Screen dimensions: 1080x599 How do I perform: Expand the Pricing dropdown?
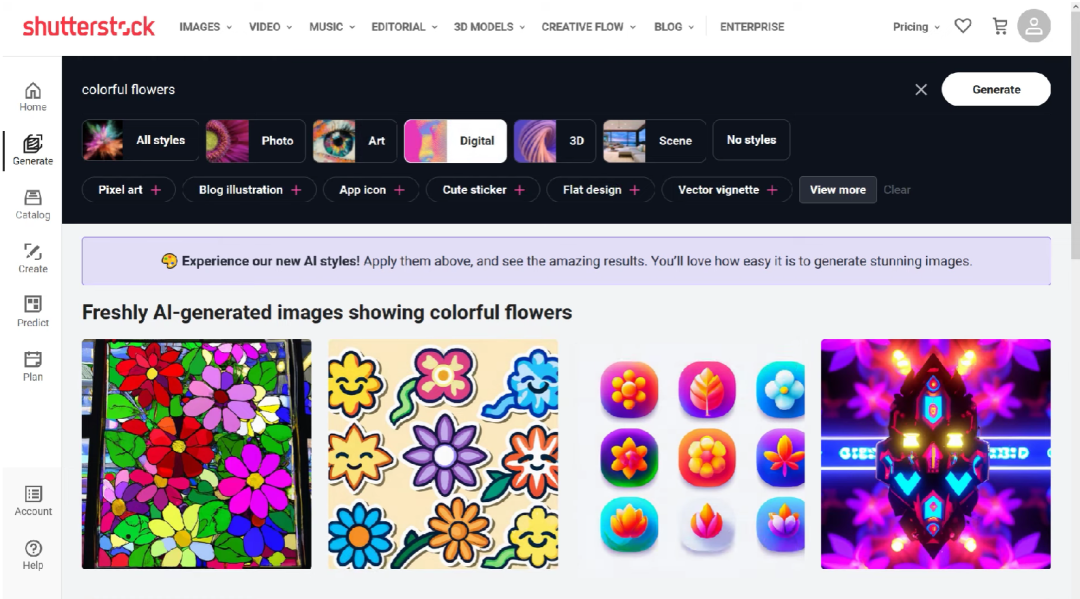[x=916, y=27]
